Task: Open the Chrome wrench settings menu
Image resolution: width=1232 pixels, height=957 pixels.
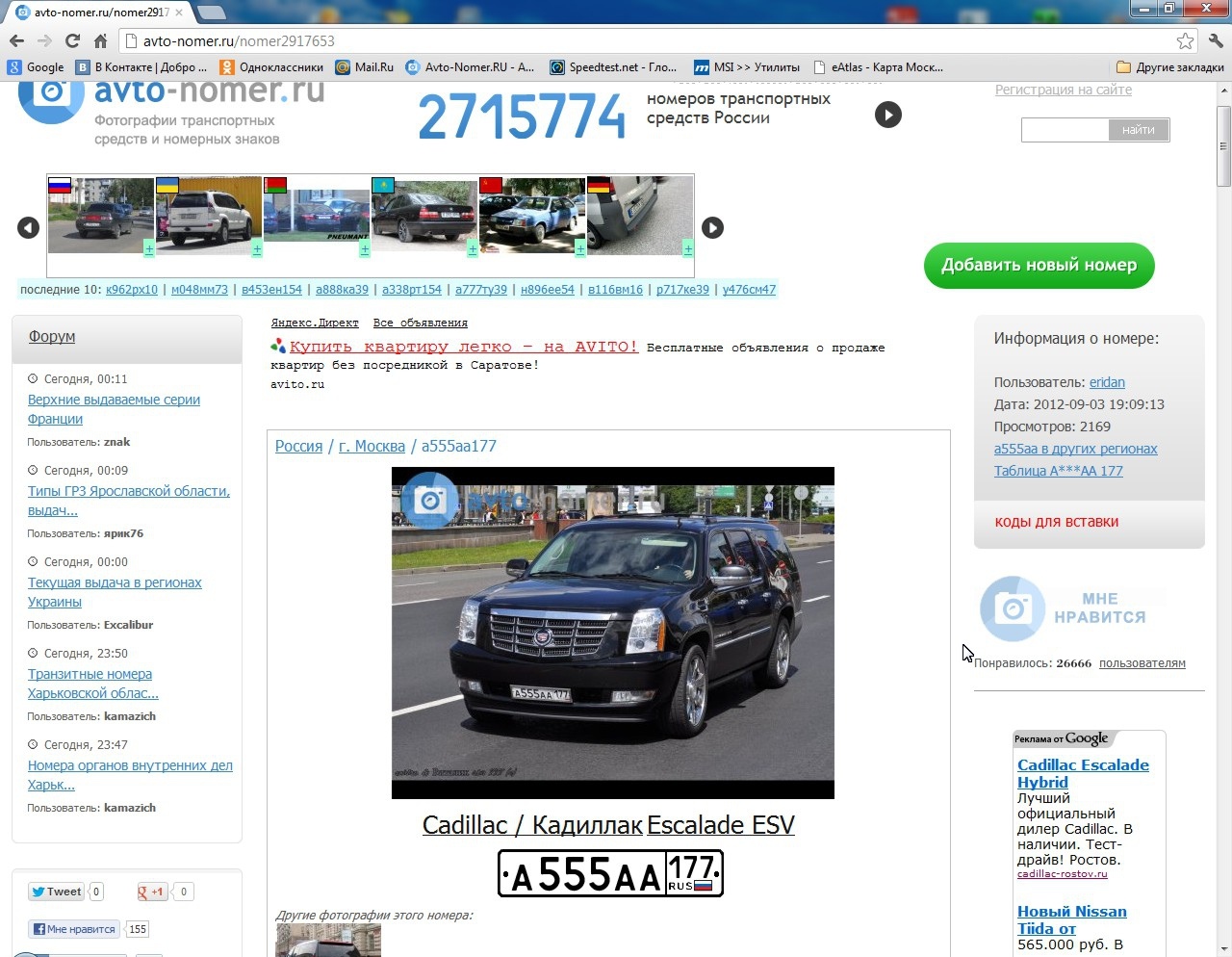Action: (x=1216, y=40)
